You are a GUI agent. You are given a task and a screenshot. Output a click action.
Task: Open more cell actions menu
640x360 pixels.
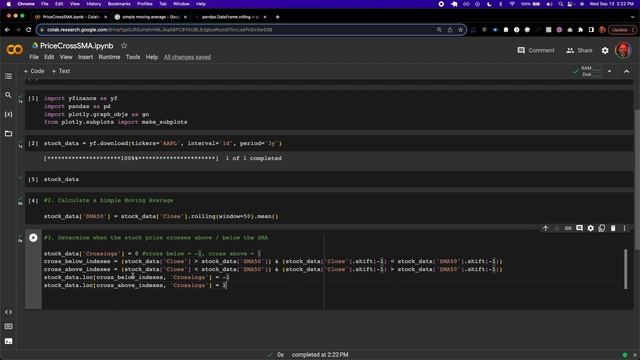pyautogui.click(x=624, y=228)
